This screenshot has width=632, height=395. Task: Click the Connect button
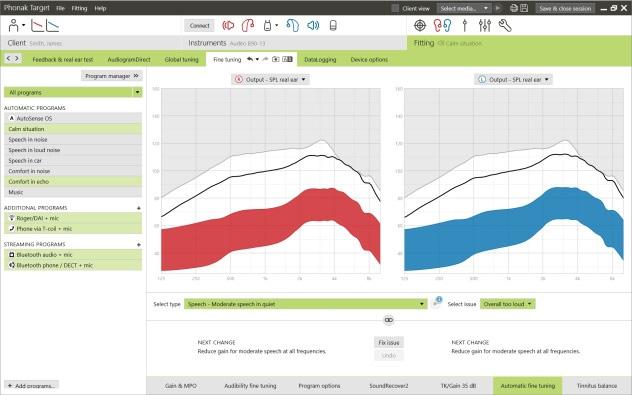click(x=200, y=26)
